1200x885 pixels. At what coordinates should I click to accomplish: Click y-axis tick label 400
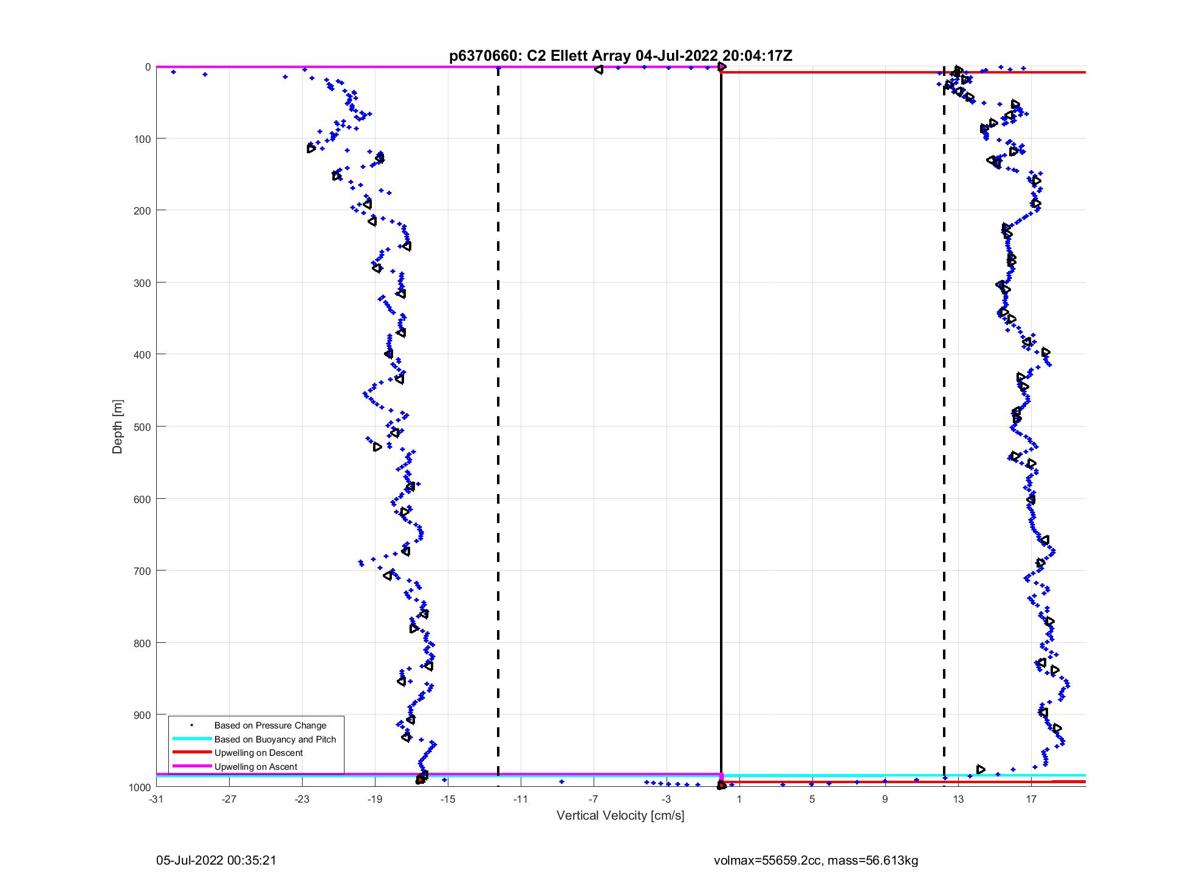pos(141,354)
